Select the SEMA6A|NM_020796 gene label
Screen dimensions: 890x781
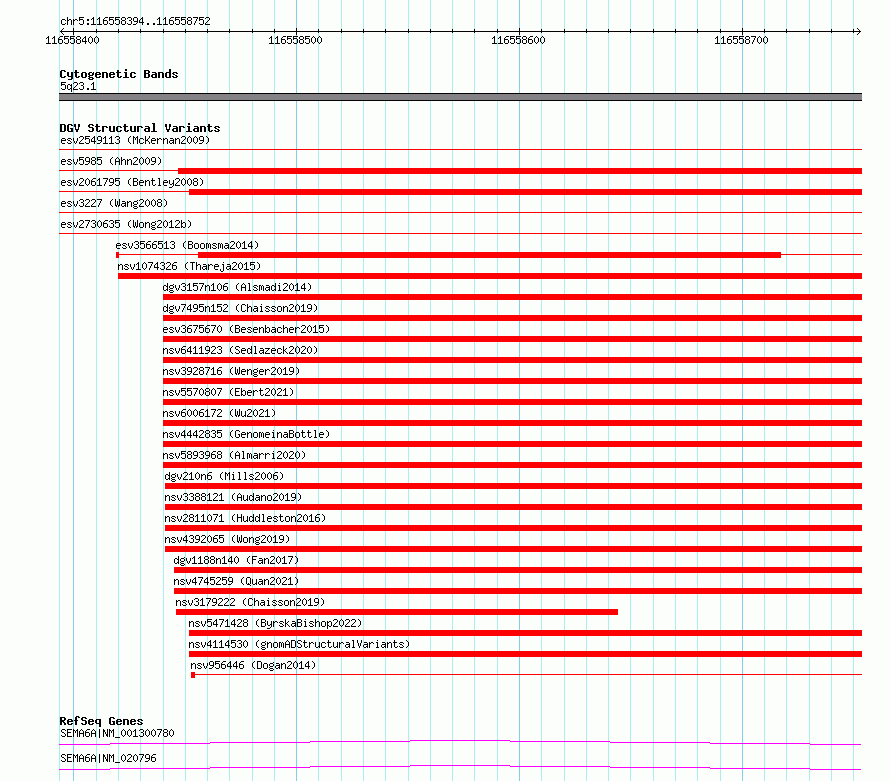coord(108,758)
